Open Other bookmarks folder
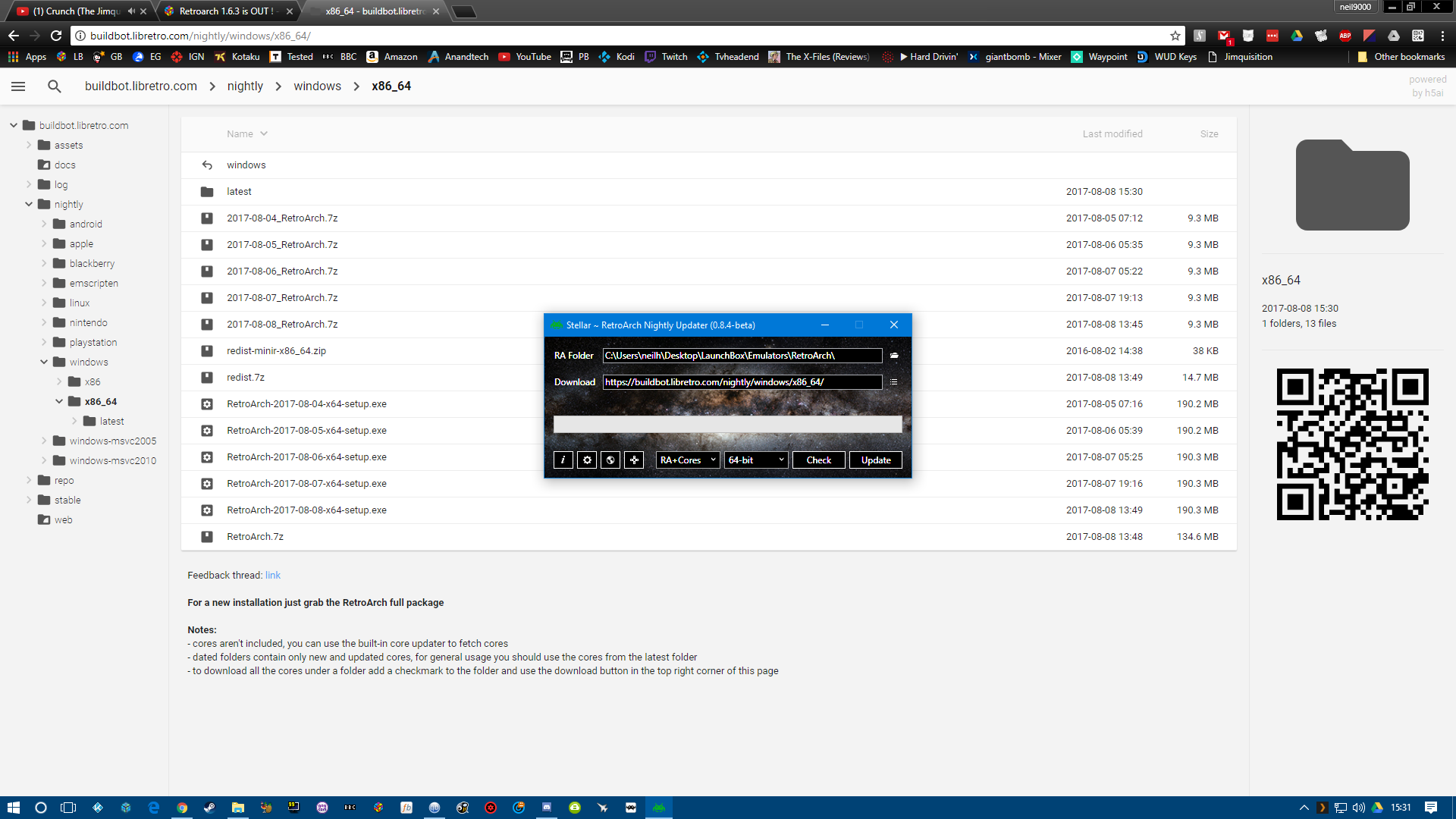The height and width of the screenshot is (819, 1456). pos(1401,57)
